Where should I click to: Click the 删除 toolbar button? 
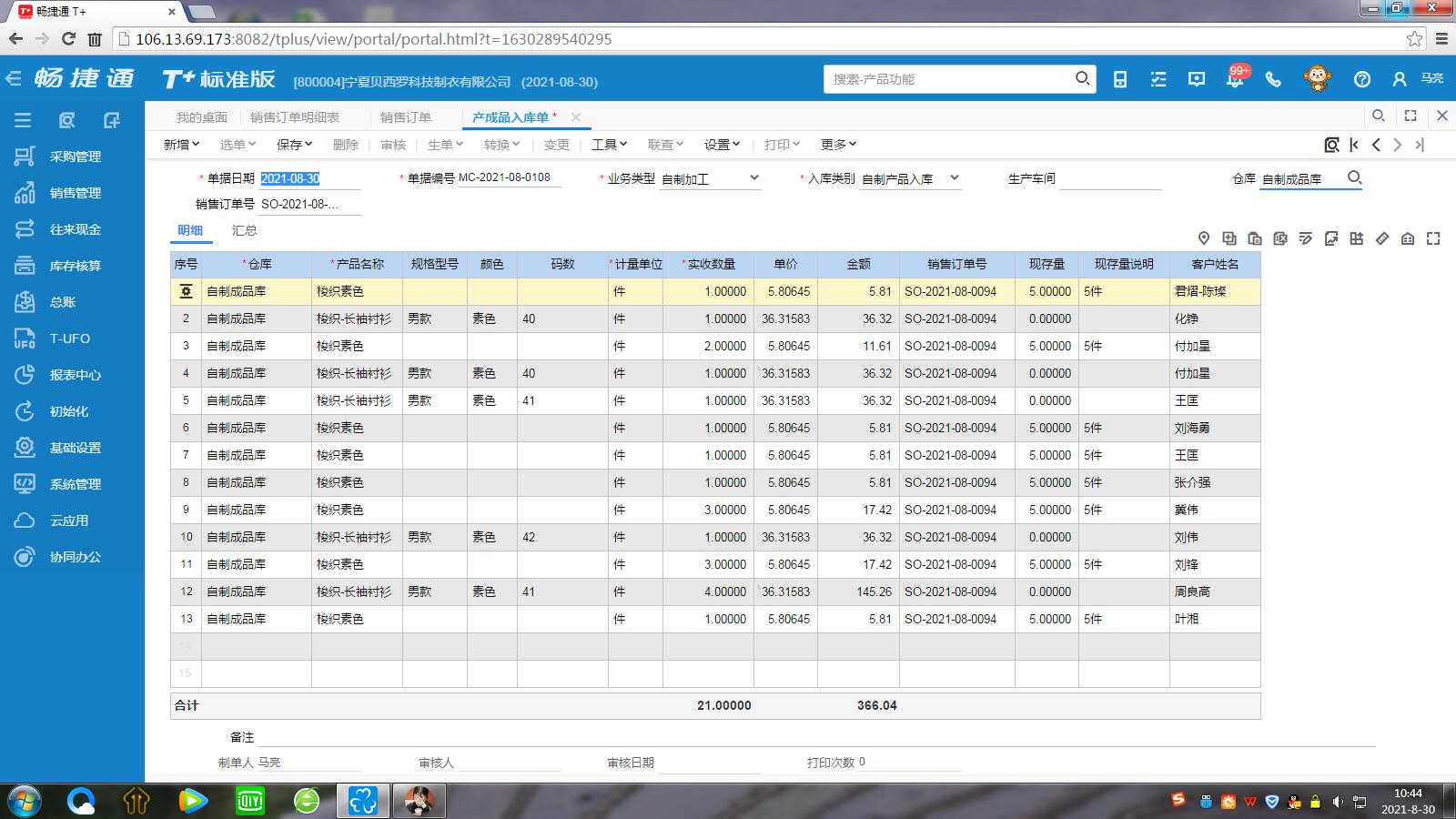click(346, 145)
